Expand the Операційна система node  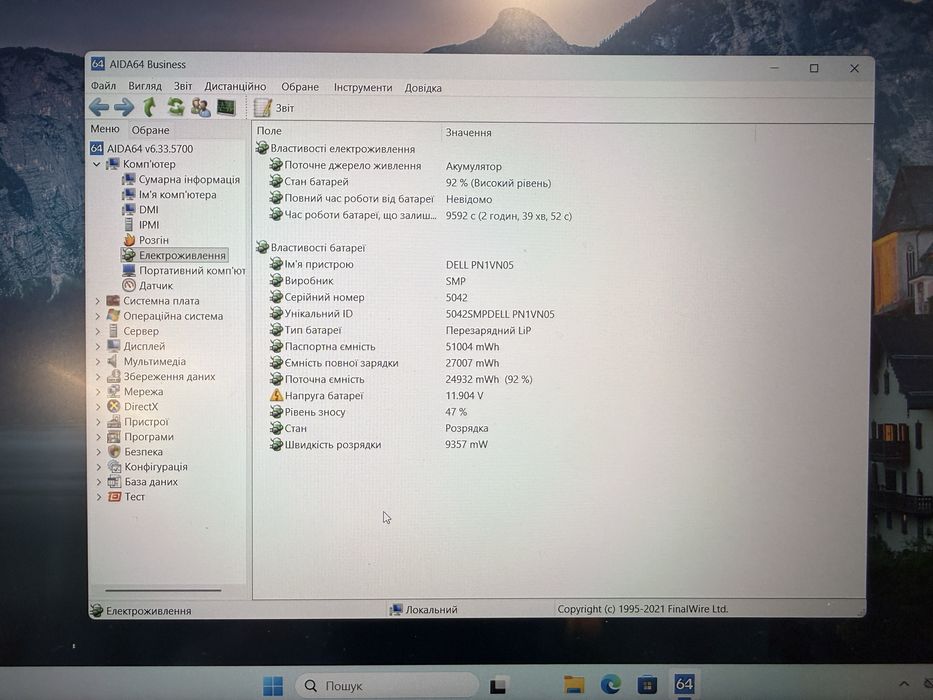98,316
